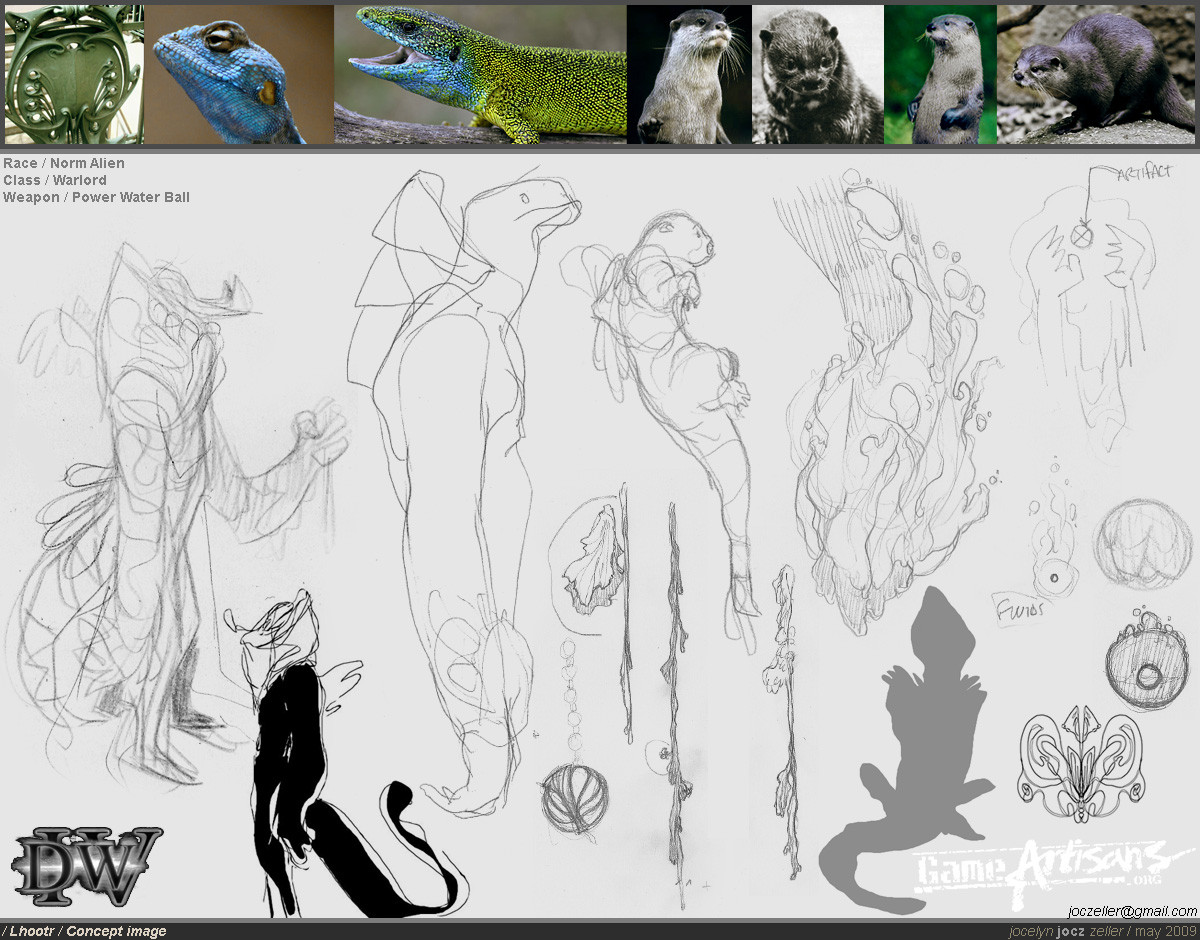The width and height of the screenshot is (1200, 940).
Task: Click the Lhootr Concept image title
Action: pos(84,931)
